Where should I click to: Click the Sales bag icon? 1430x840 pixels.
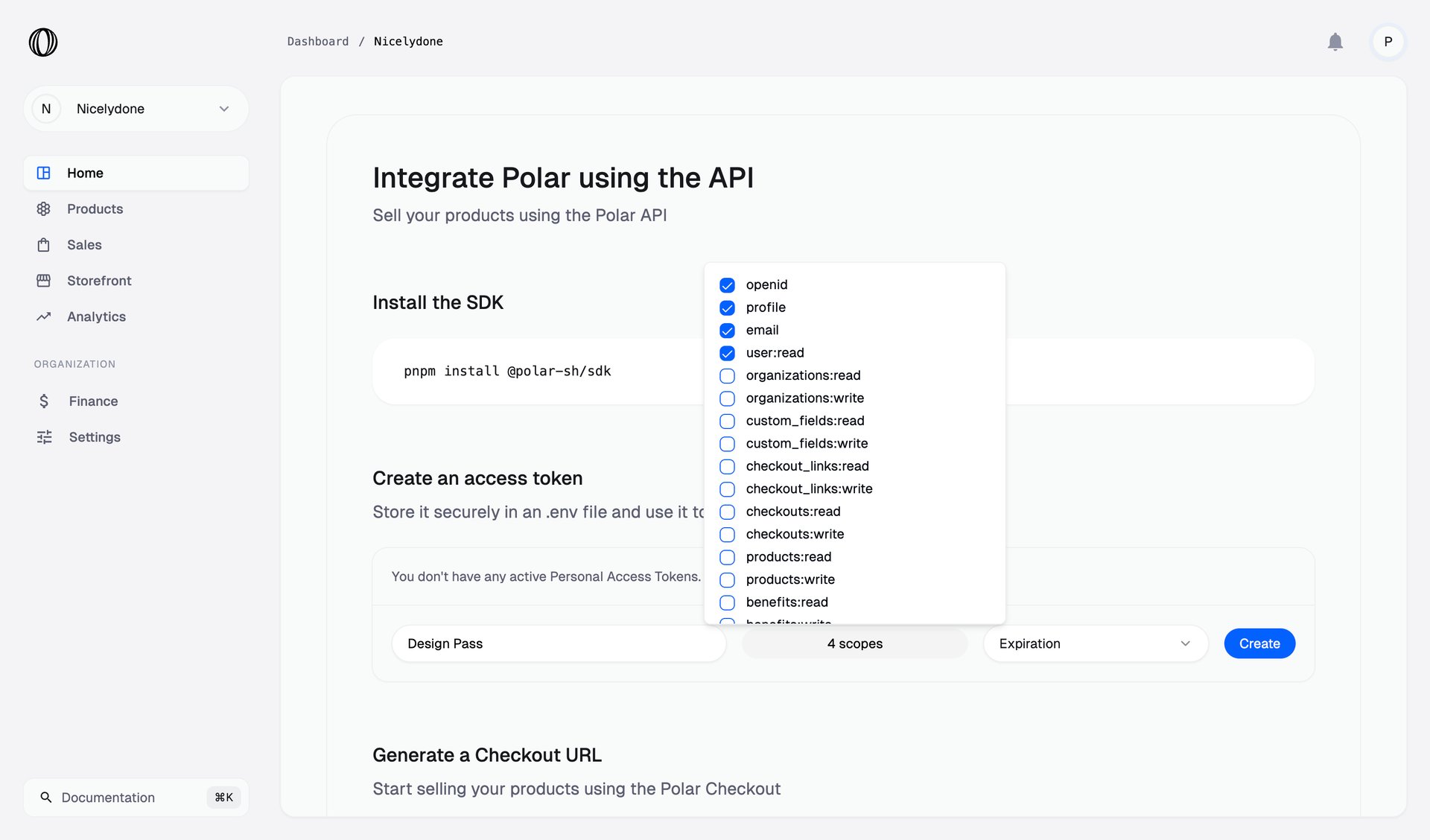[x=44, y=244]
